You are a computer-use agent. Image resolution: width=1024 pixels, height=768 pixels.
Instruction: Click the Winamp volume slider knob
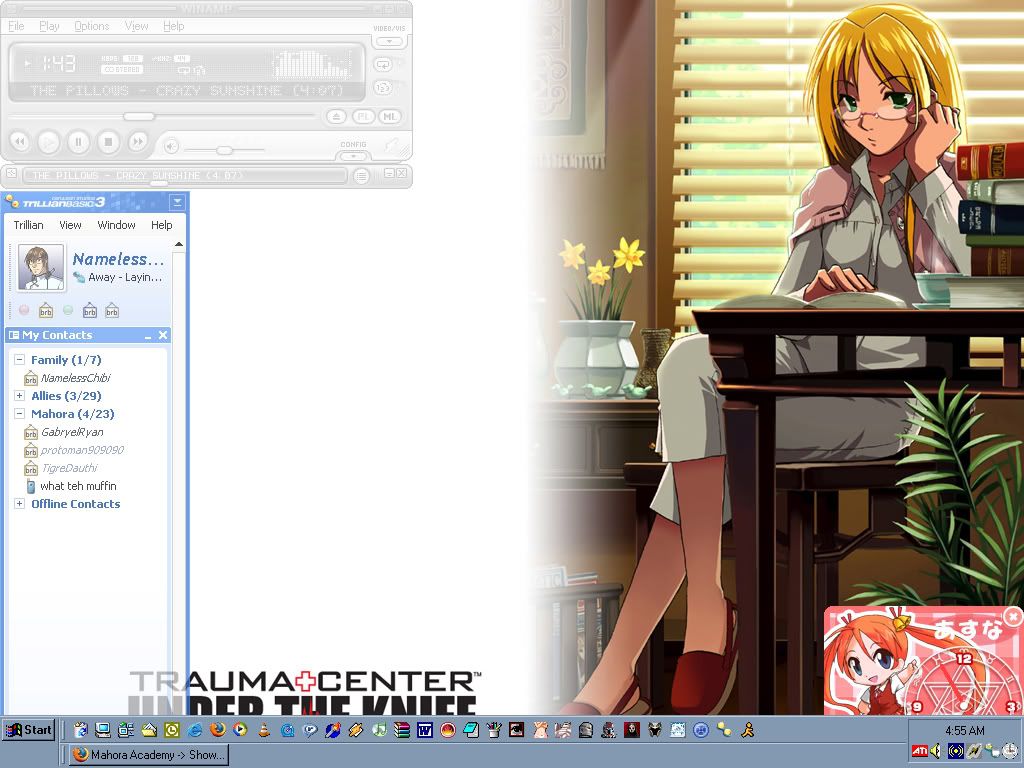[224, 150]
